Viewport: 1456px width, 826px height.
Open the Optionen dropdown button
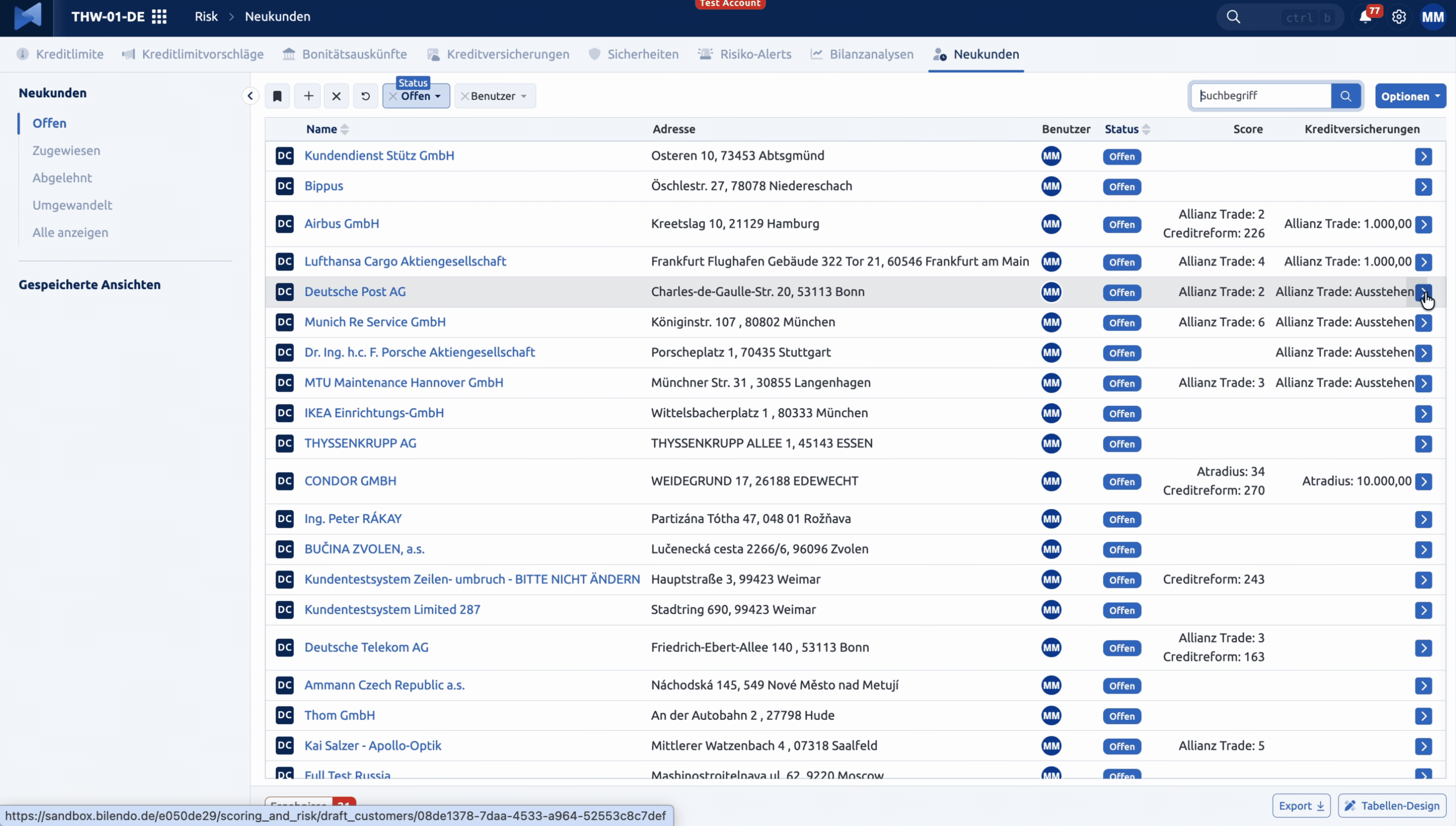coord(1410,96)
